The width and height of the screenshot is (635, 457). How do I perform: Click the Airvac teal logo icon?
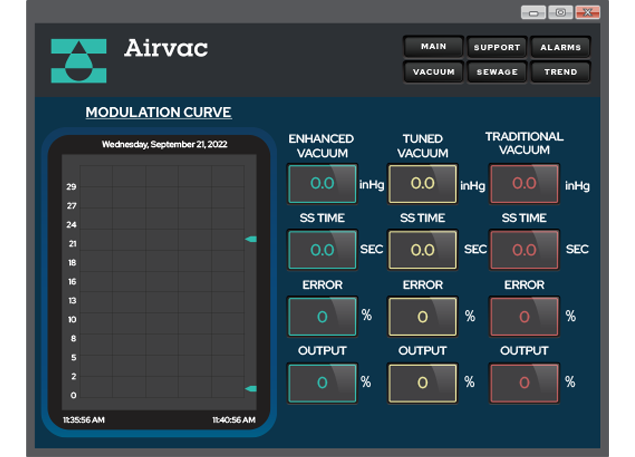tap(78, 61)
